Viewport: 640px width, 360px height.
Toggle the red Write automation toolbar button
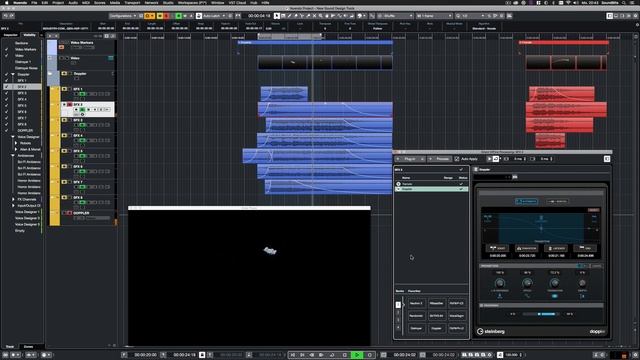pos(166,16)
